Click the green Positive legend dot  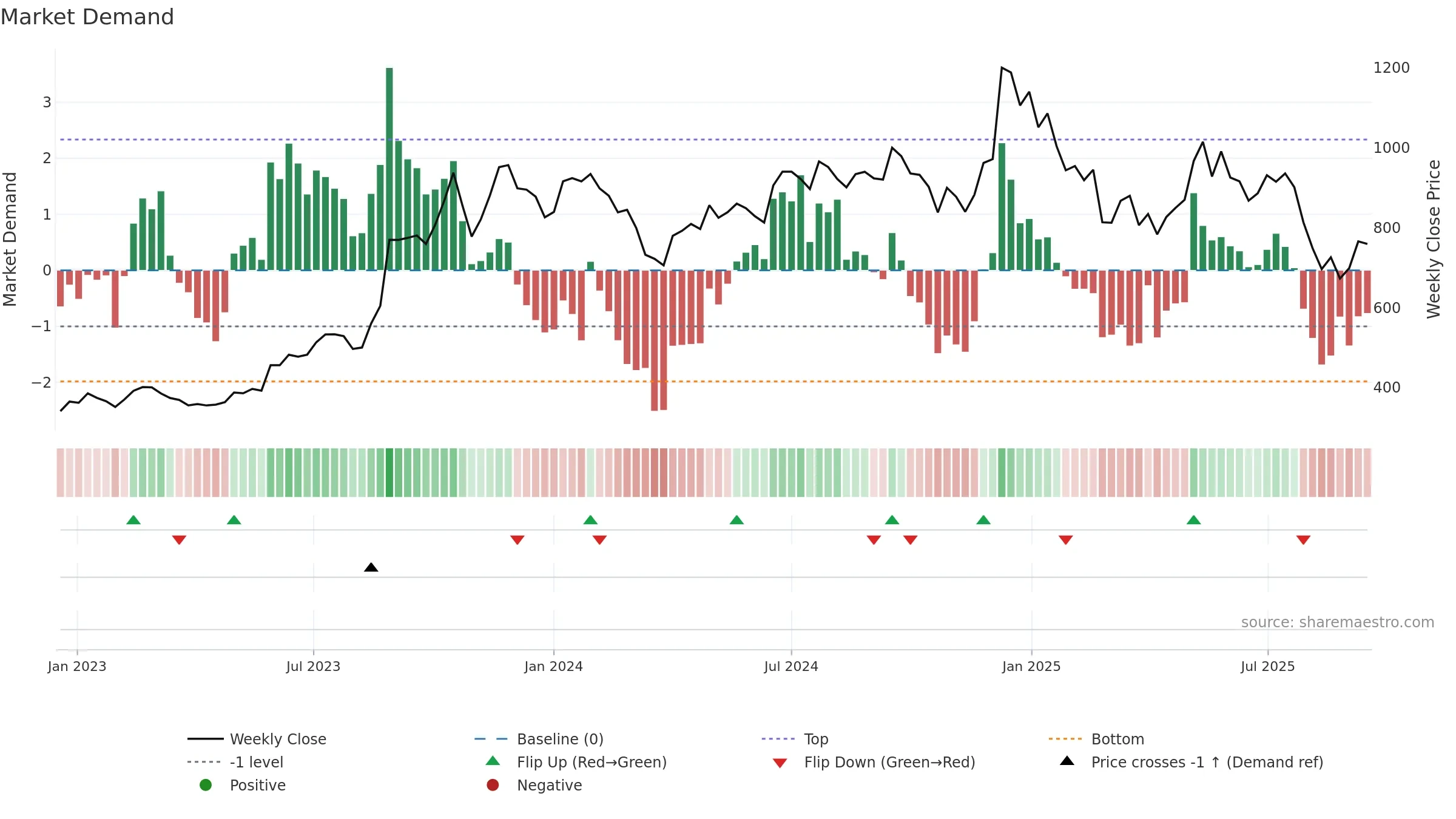pyautogui.click(x=206, y=785)
